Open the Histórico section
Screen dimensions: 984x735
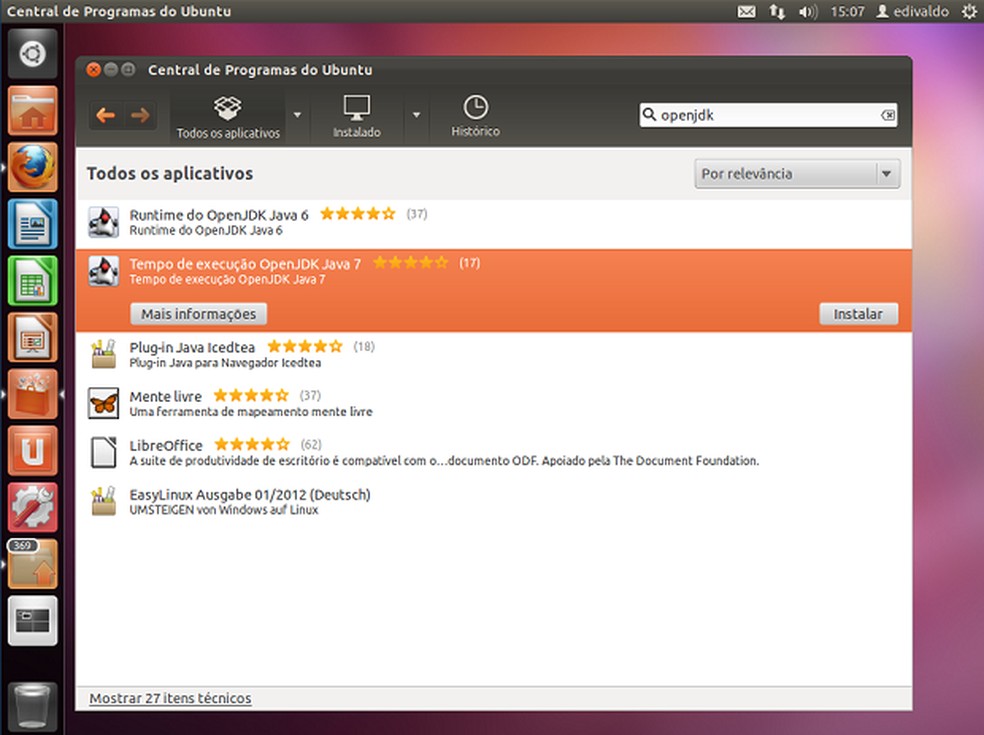(475, 117)
